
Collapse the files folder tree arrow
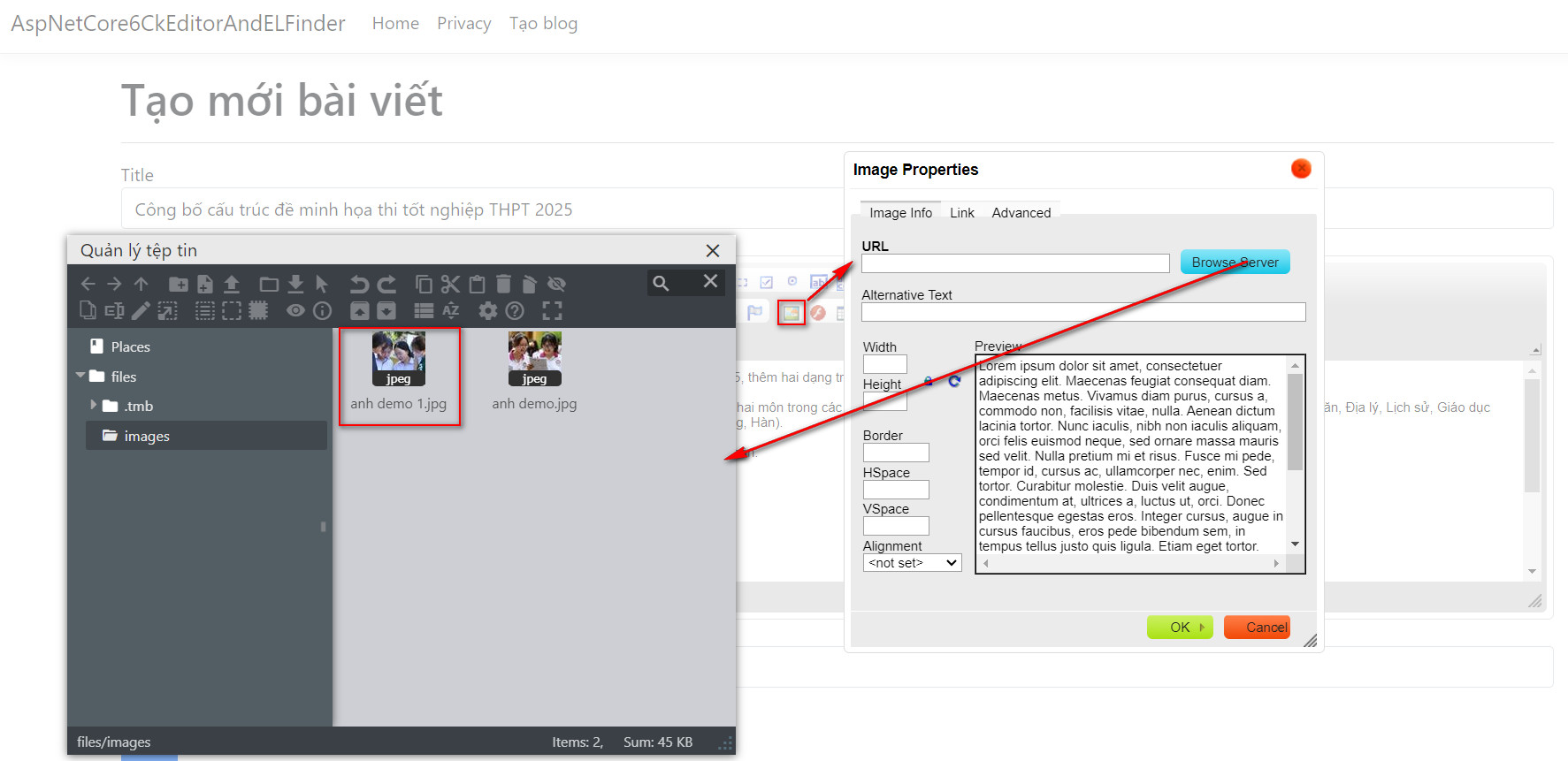coord(80,376)
